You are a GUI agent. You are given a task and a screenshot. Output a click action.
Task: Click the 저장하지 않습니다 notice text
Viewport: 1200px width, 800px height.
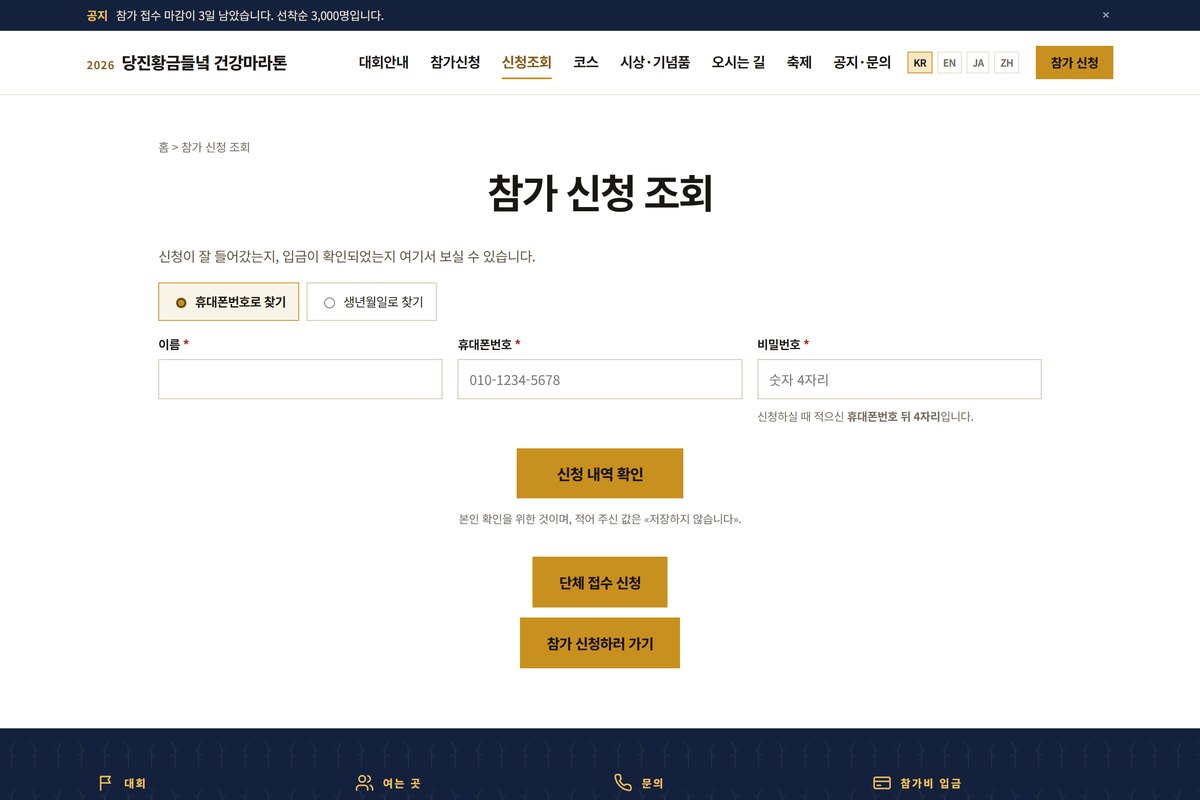coord(691,520)
